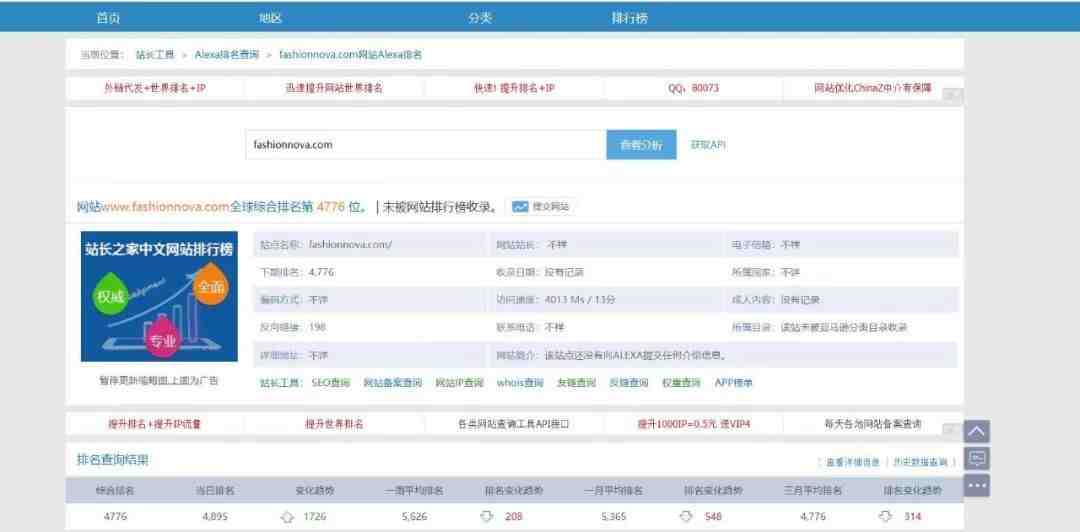Open the feedback message icon on right

tap(976, 458)
